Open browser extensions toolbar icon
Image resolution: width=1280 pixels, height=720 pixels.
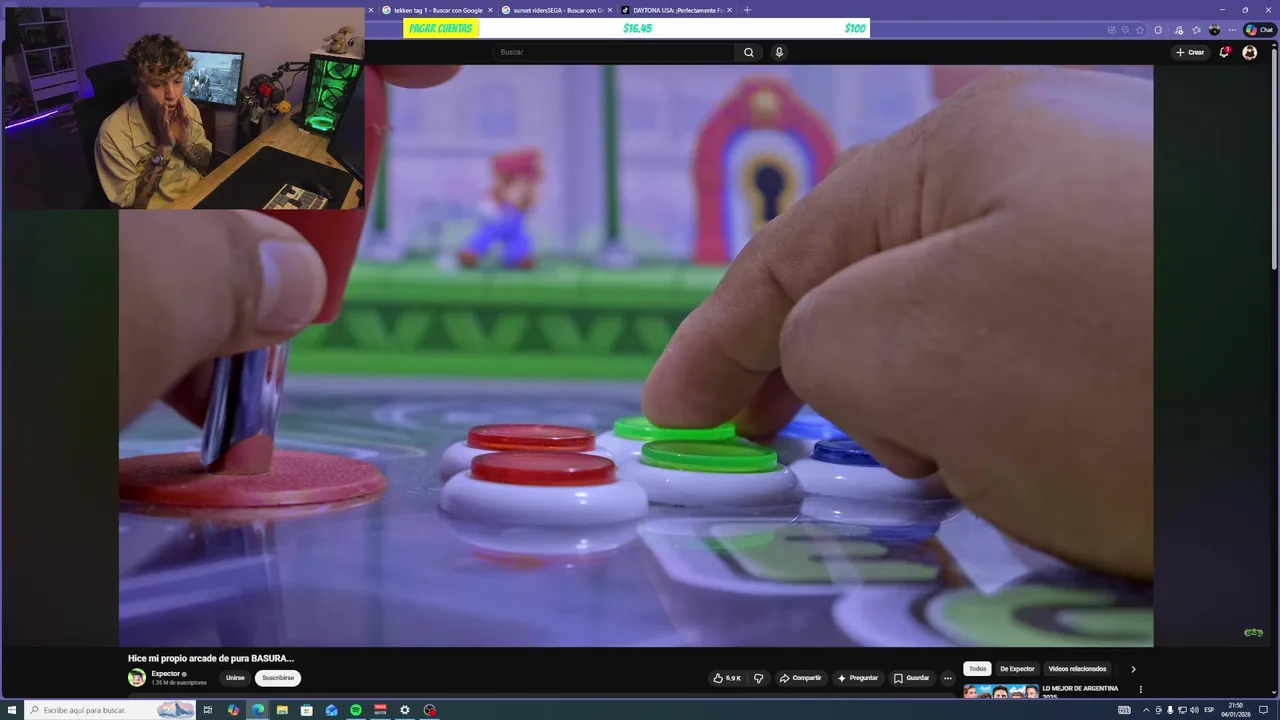pyautogui.click(x=1179, y=30)
